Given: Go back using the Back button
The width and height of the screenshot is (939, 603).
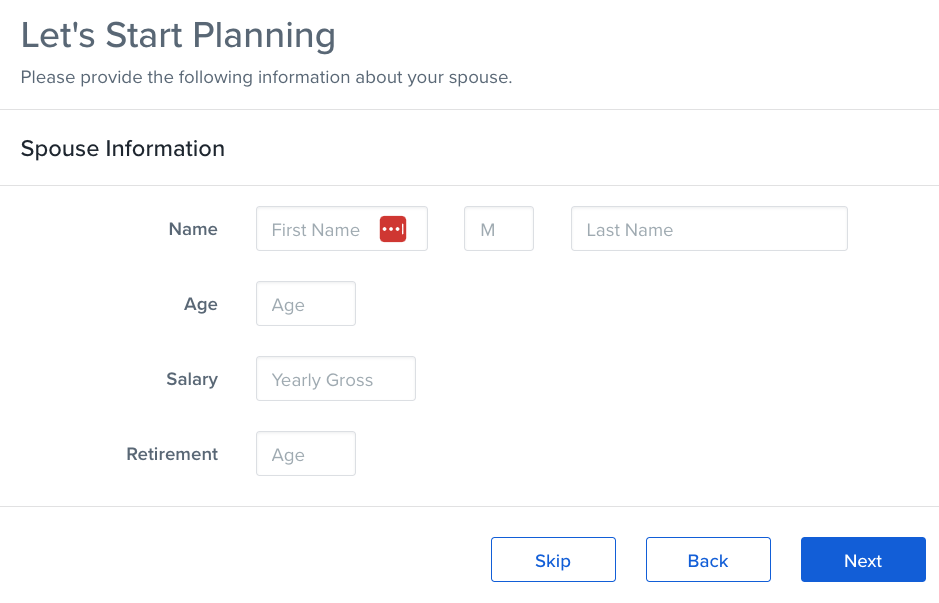Looking at the screenshot, I should pos(708,559).
